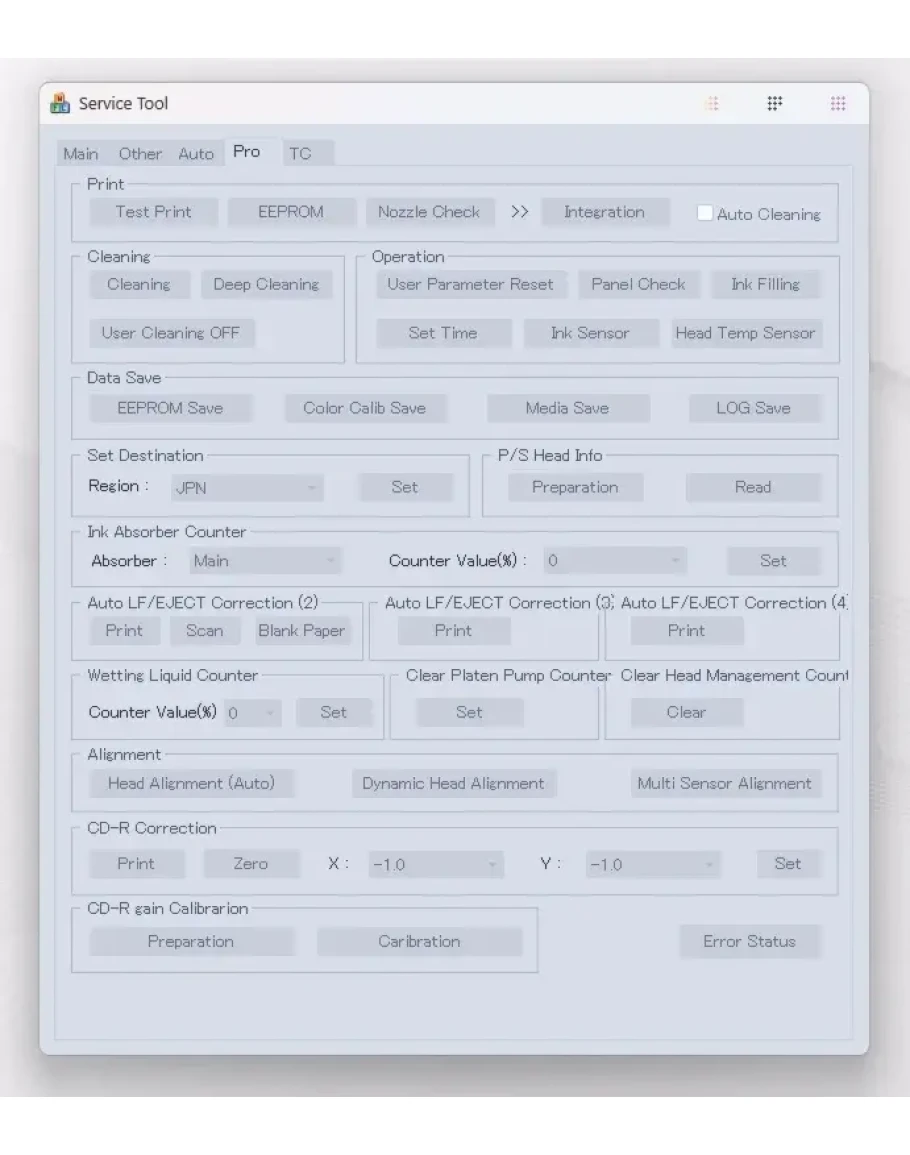Run Head Alignment (Auto)
Image resolution: width=910 pixels, height=1155 pixels.
coord(191,784)
